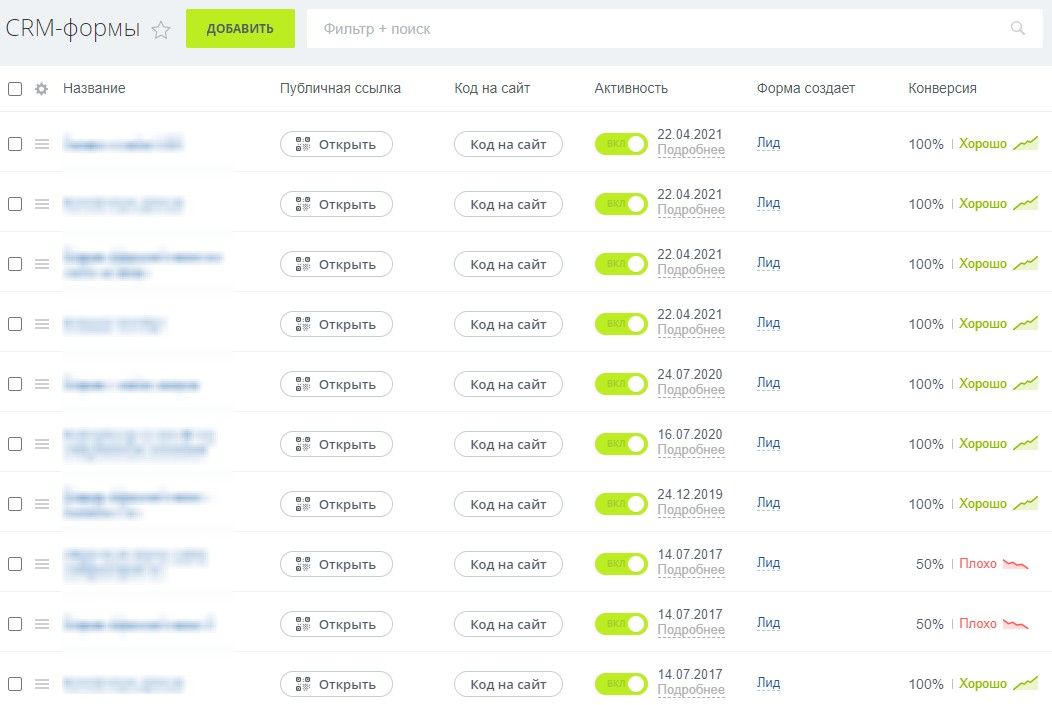Screen dimensions: 1052x705
Task: Check the checkbox of the 24.12.2019 form row
Action: [x=15, y=504]
